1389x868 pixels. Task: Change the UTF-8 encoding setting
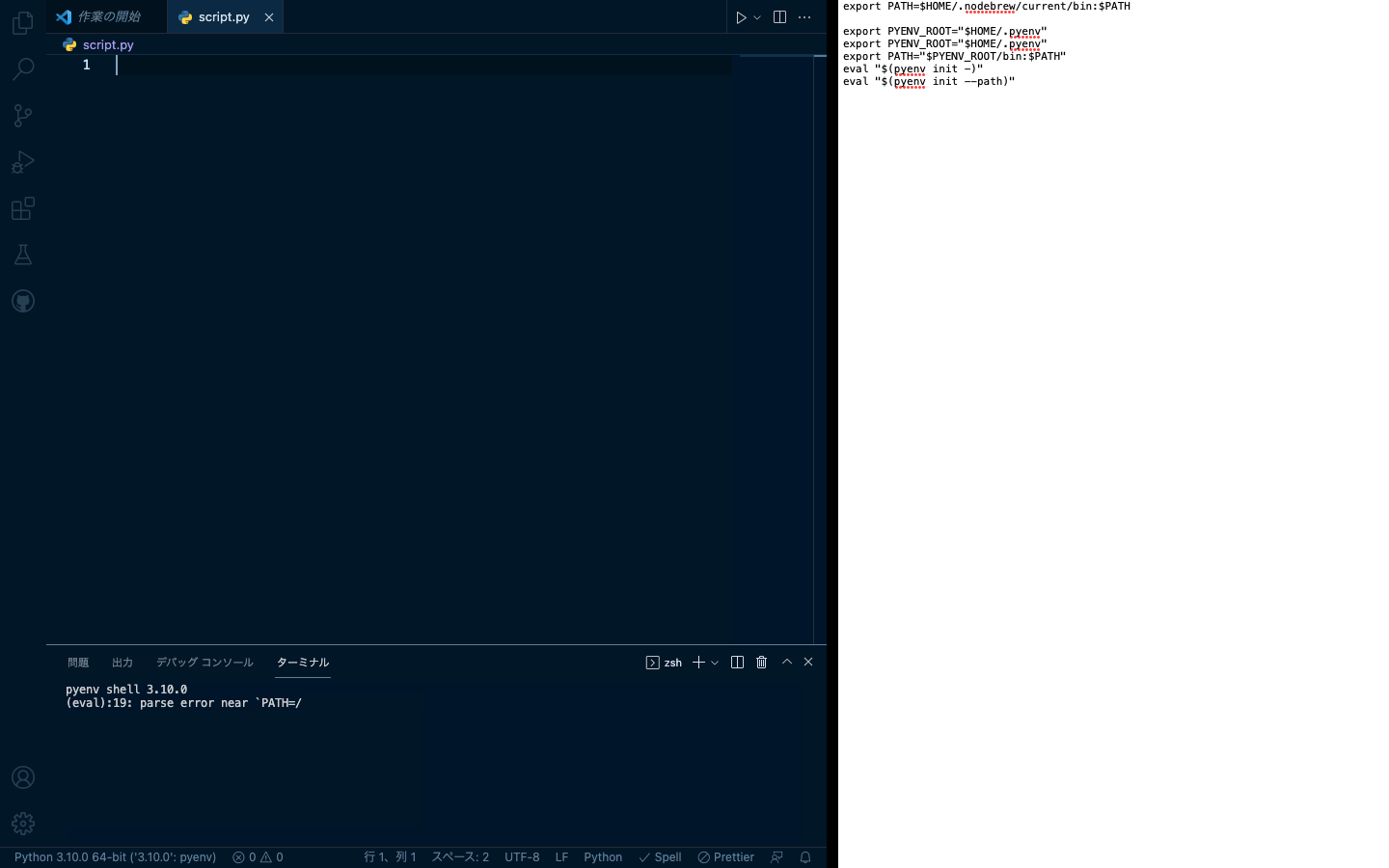(522, 857)
